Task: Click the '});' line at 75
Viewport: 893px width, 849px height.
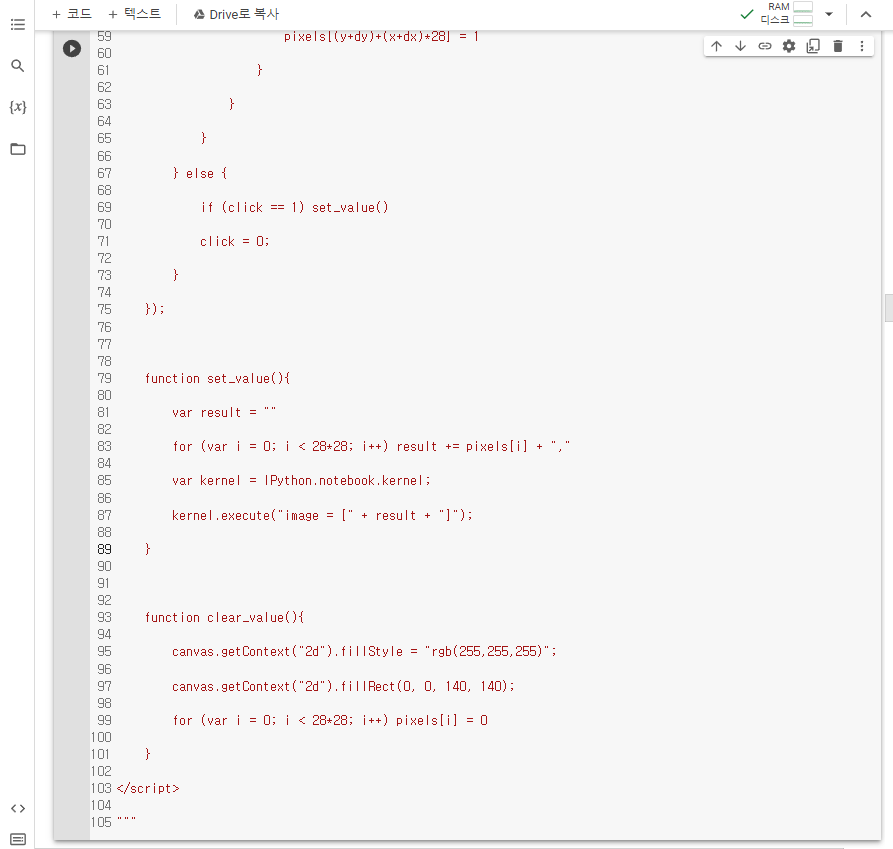Action: 155,309
